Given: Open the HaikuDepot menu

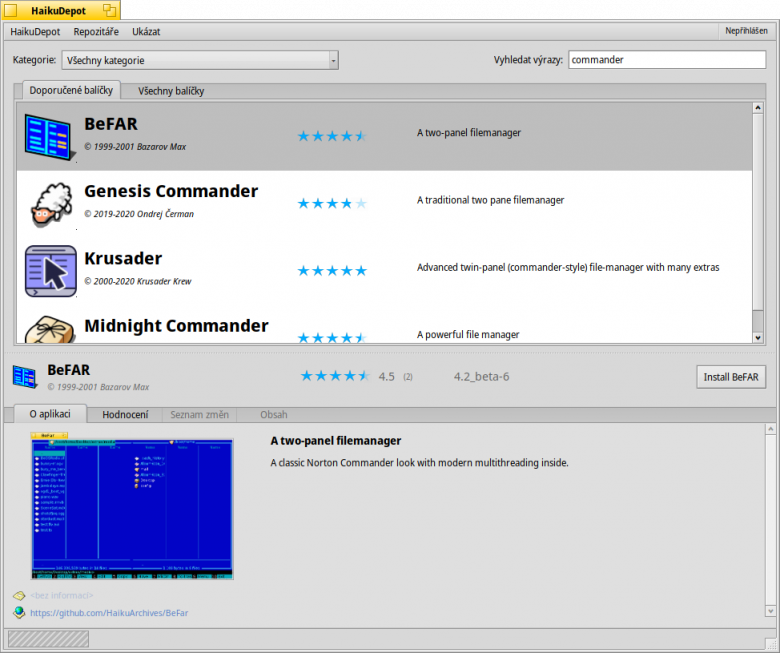Looking at the screenshot, I should pos(35,31).
